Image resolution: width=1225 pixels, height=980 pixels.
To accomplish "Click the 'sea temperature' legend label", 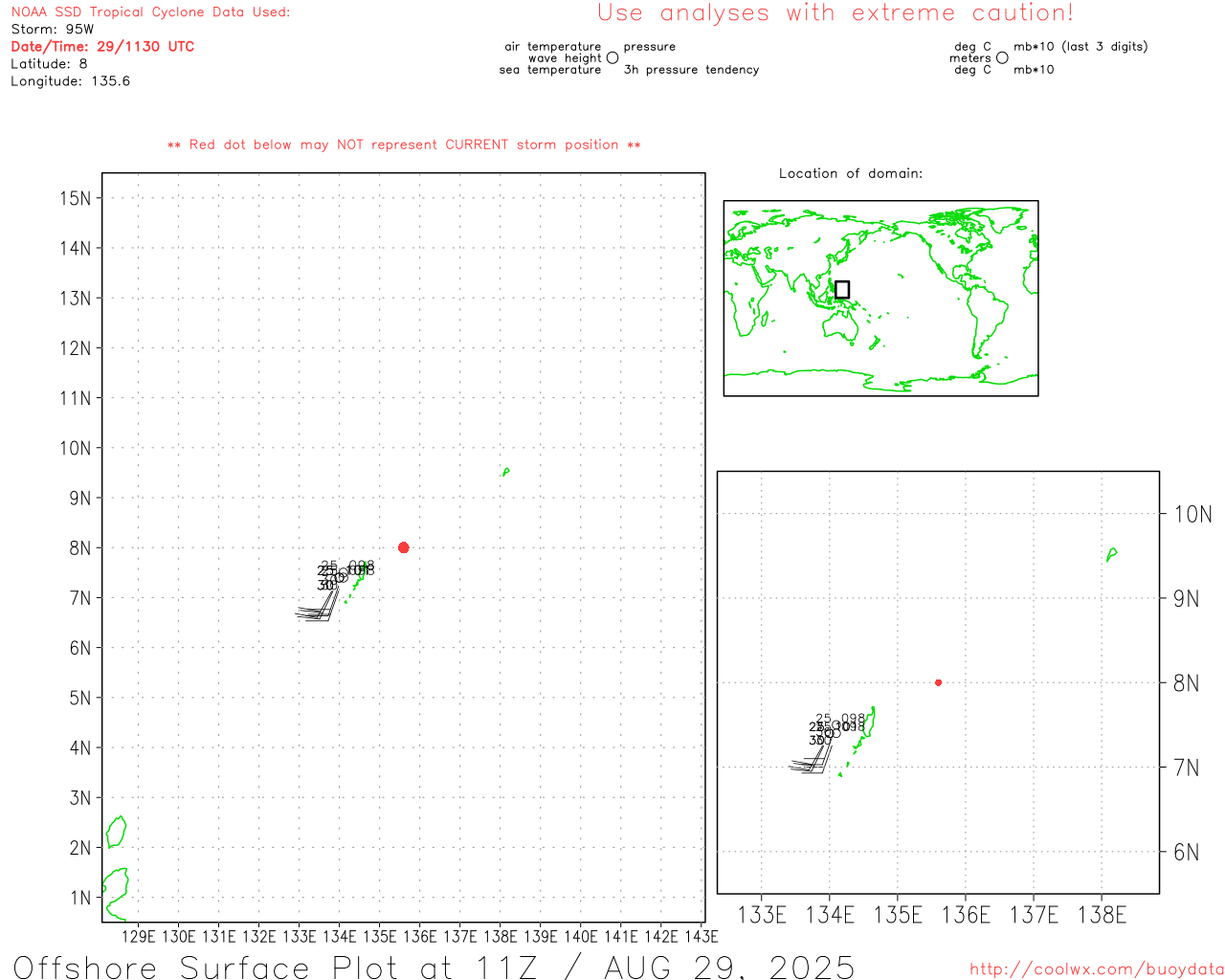I will (550, 70).
